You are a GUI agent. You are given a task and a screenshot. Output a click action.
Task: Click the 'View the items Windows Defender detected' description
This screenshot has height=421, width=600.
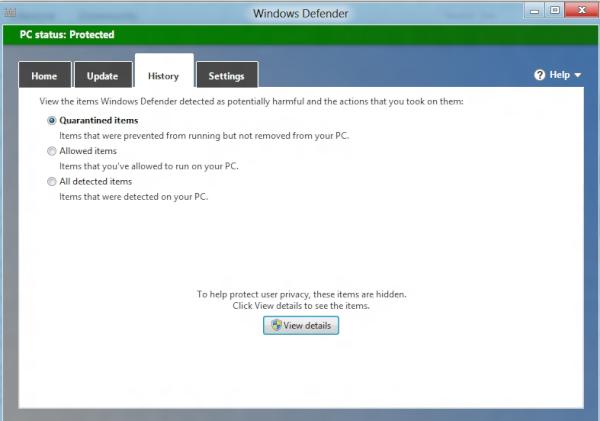(251, 101)
